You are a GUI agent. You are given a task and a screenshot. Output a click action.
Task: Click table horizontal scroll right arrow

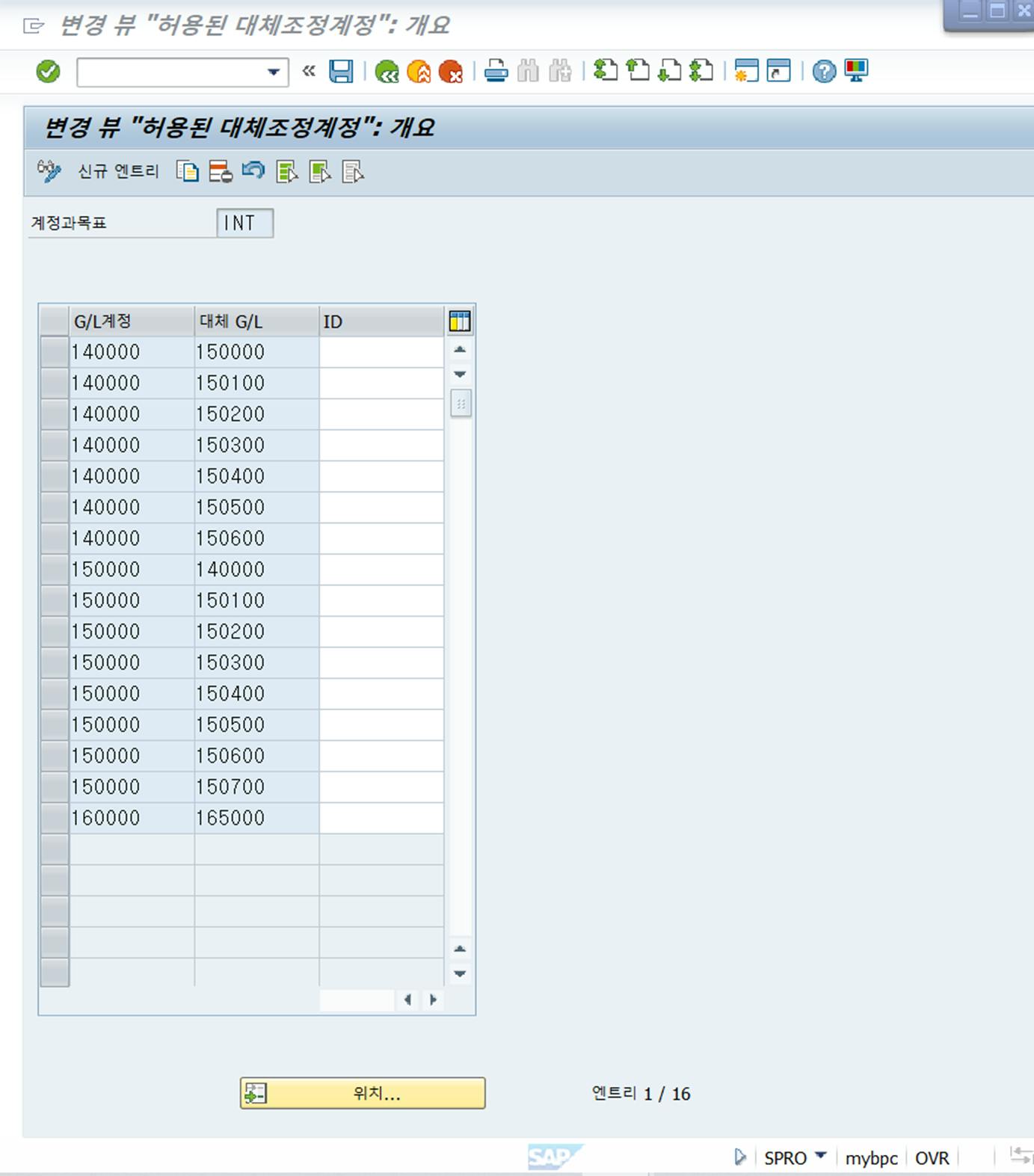tap(432, 1000)
